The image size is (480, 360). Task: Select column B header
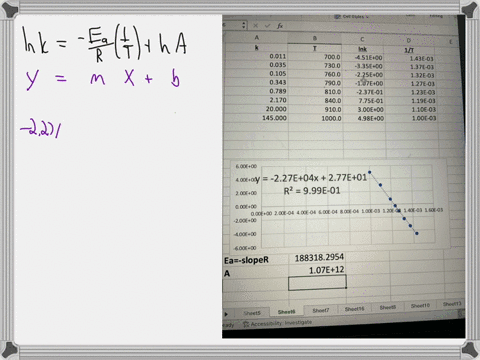click(x=315, y=38)
